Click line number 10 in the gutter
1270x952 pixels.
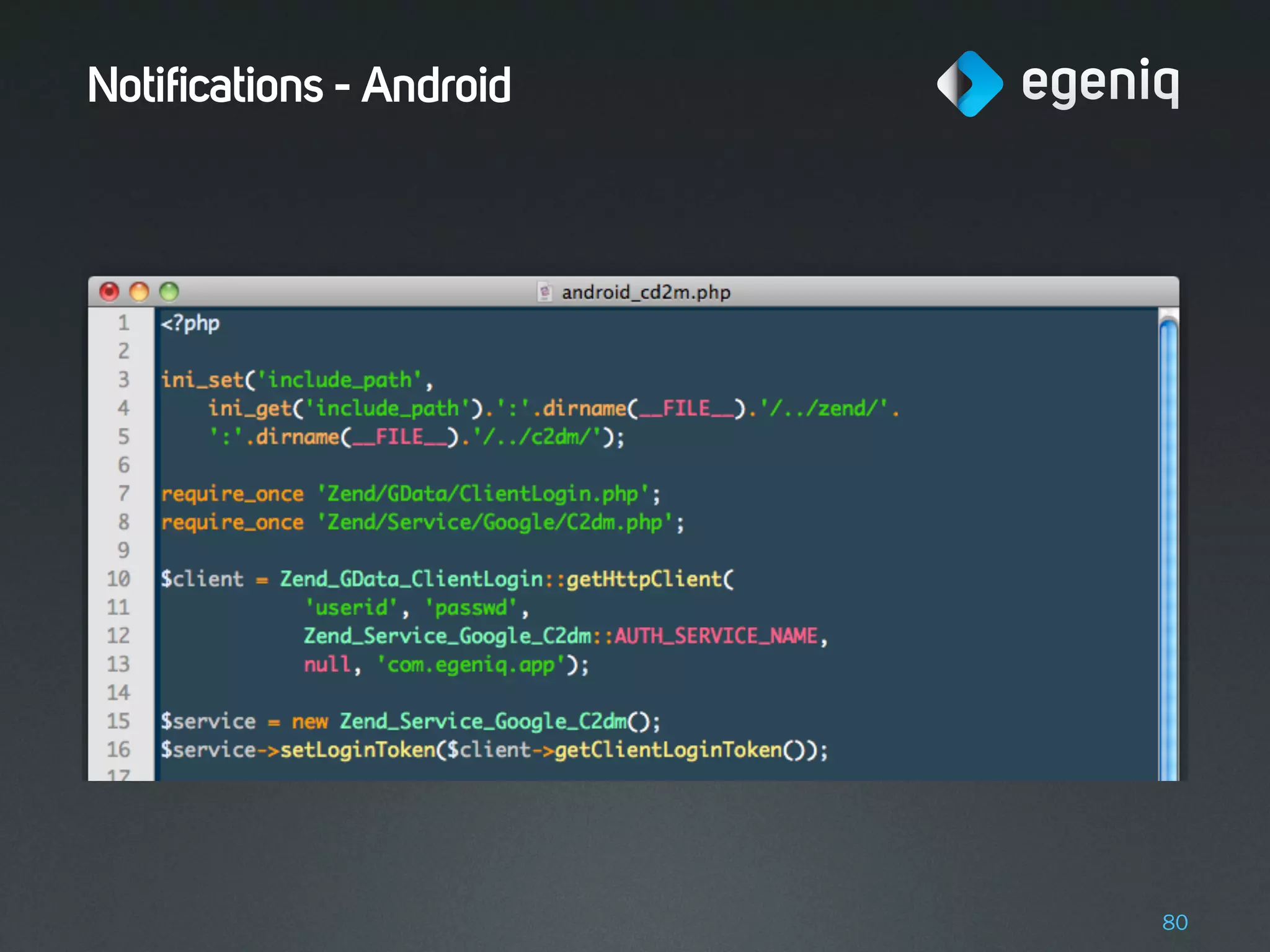118,579
